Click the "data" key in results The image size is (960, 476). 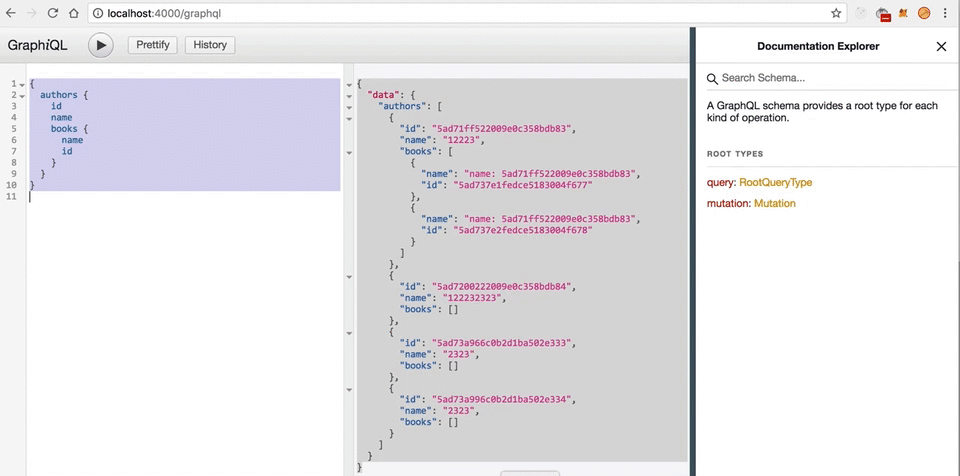coord(383,95)
